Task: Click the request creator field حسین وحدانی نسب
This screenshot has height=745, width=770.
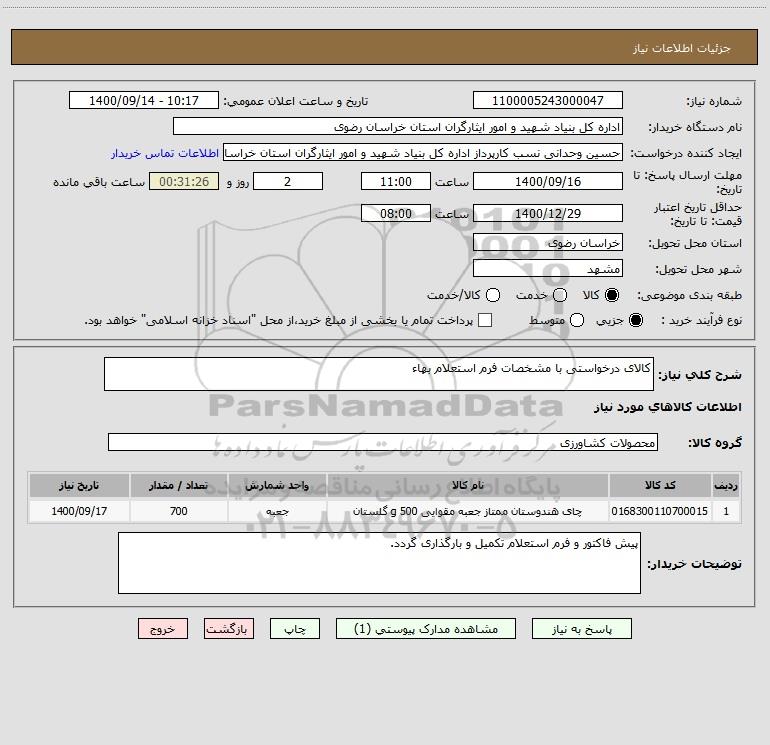Action: (423, 152)
